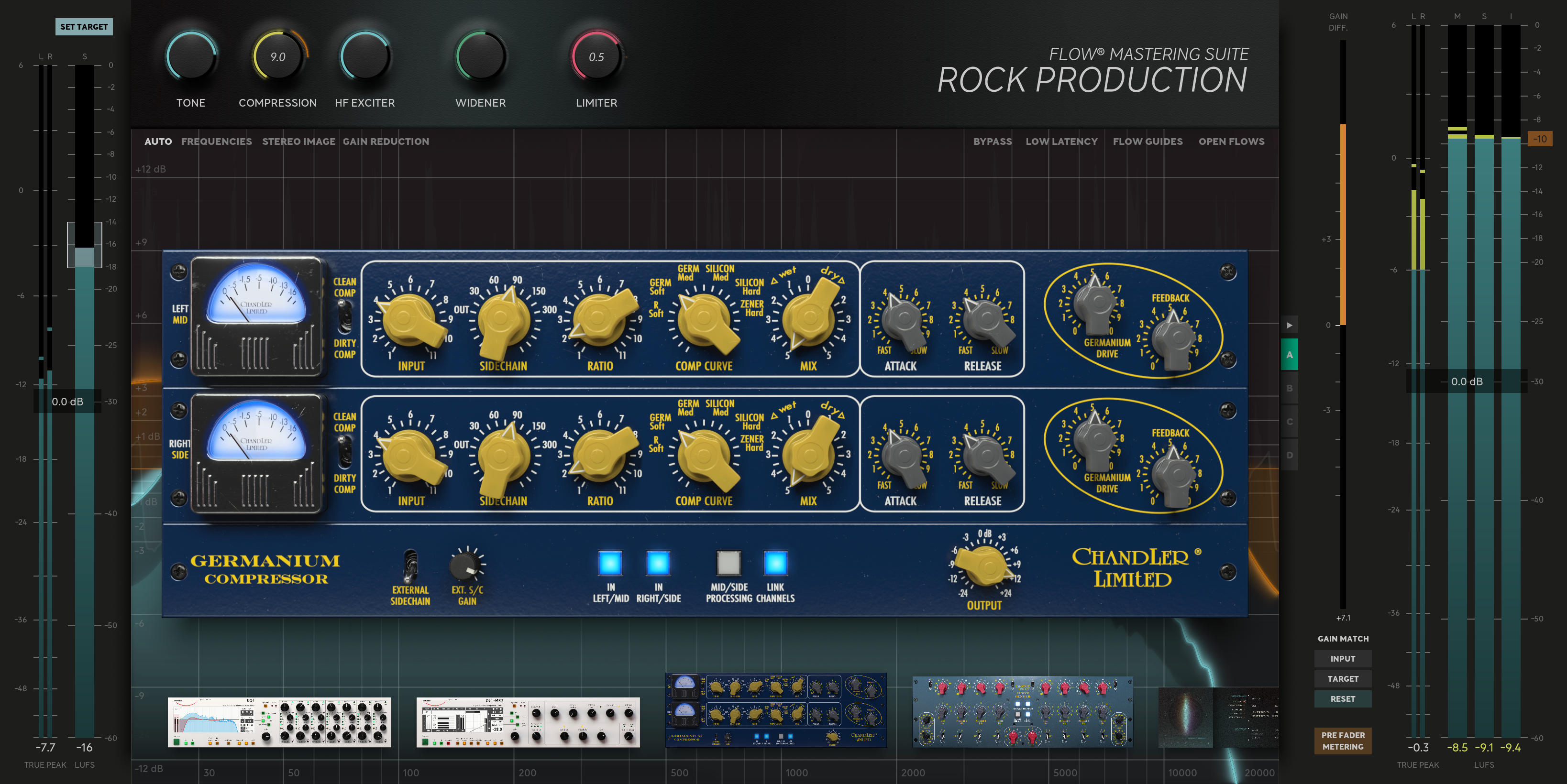Toggle PRE FADER METERING
The width and height of the screenshot is (1567, 784).
coord(1343,741)
